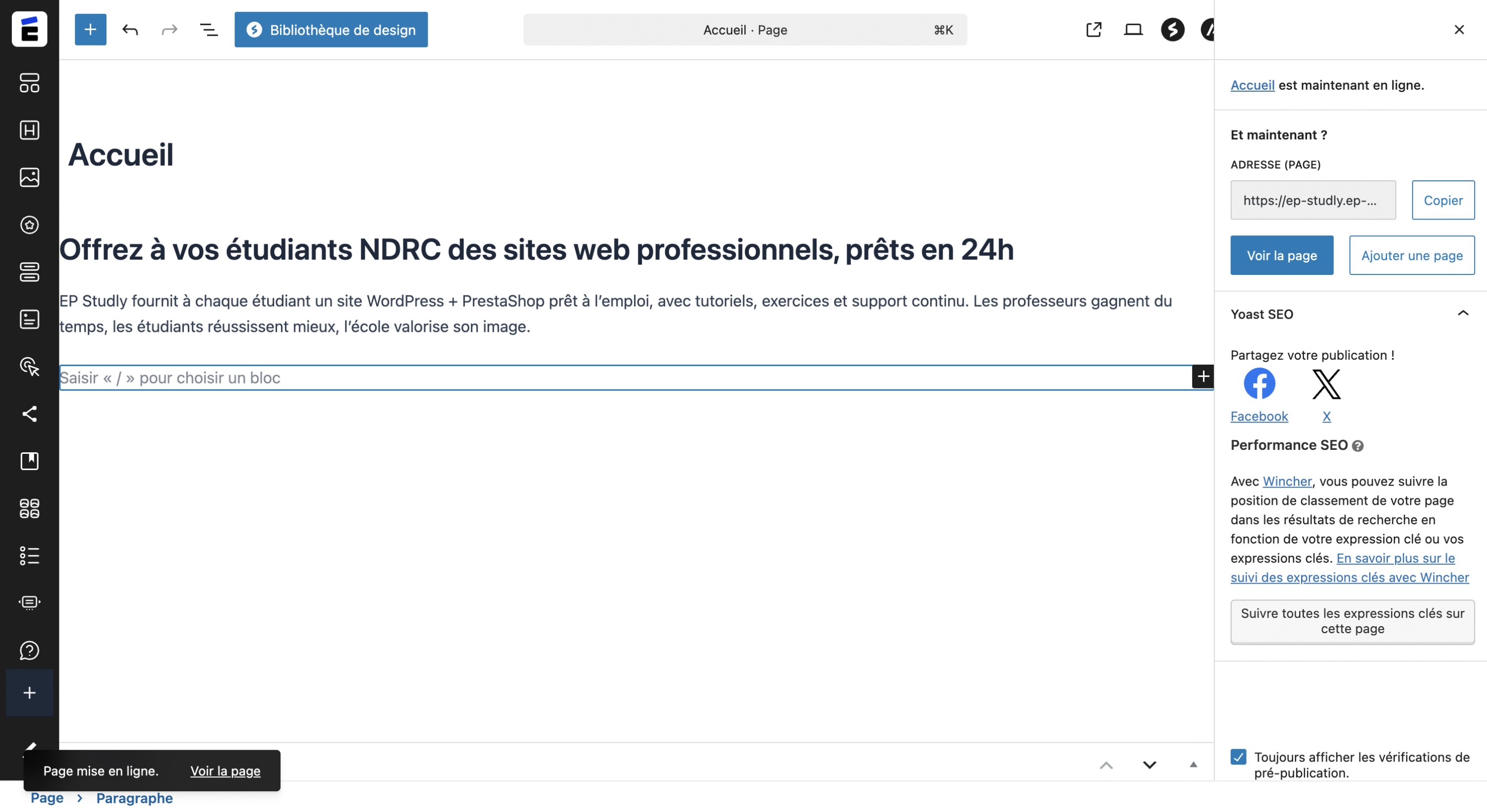Viewport: 1487px width, 812px height.
Task: Click the small up triangle at bottom
Action: pos(1193,764)
